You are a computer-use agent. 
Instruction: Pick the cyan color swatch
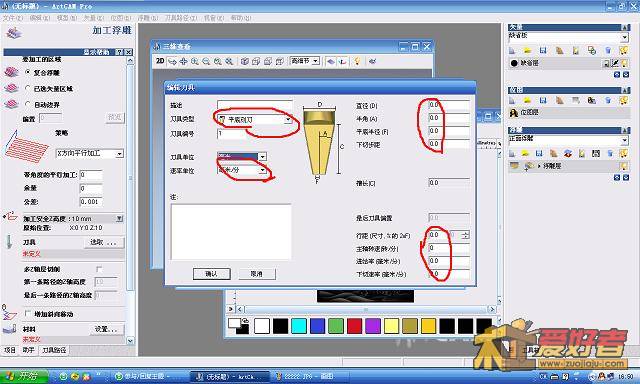point(299,326)
